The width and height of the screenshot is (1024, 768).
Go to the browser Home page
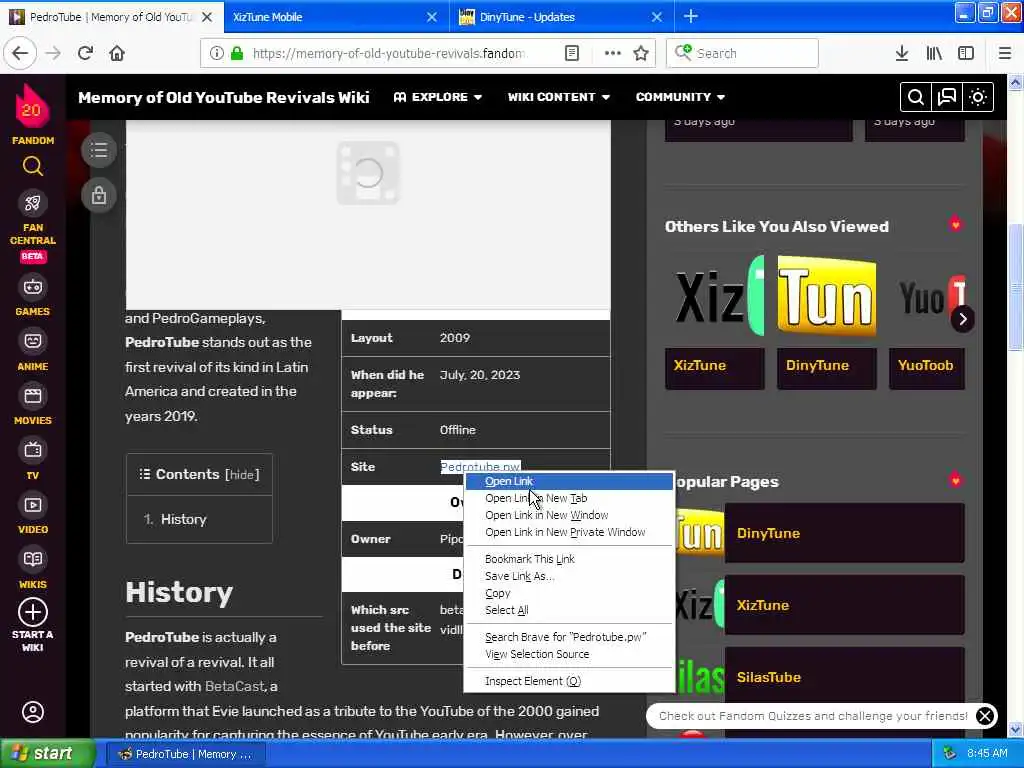click(117, 53)
